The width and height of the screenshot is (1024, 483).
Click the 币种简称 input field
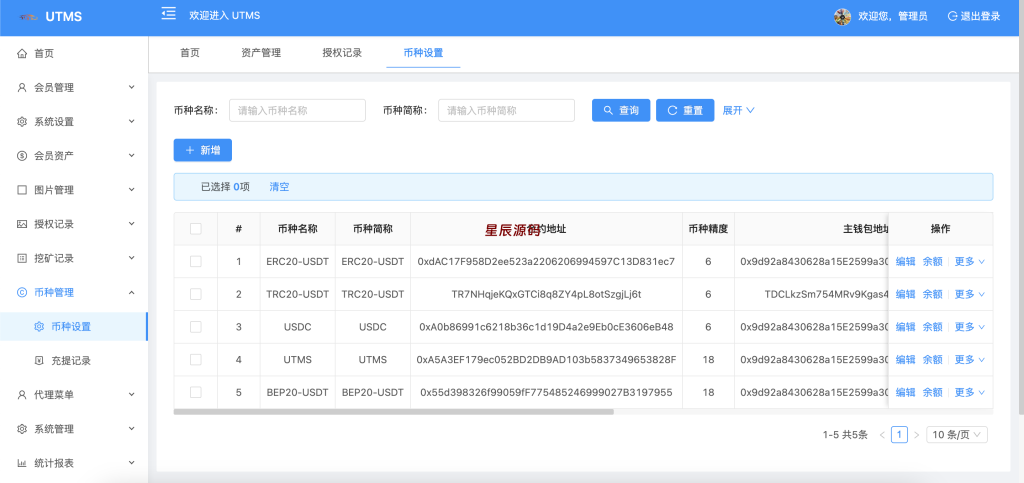[x=506, y=110]
